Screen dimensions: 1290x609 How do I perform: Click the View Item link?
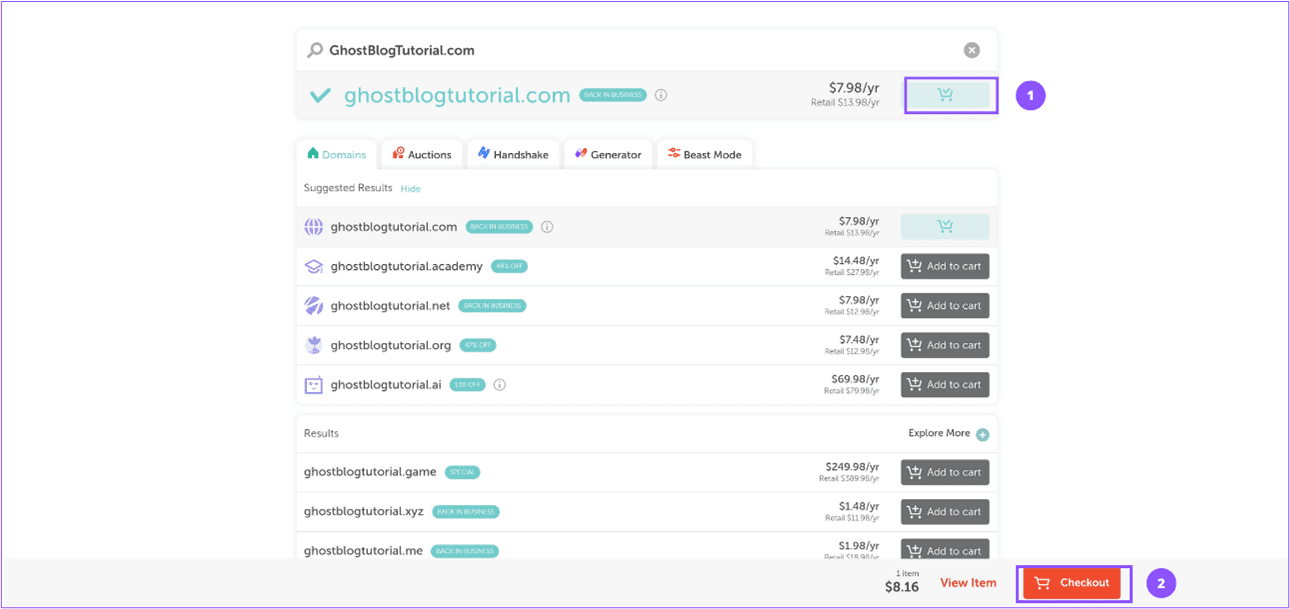pos(968,583)
